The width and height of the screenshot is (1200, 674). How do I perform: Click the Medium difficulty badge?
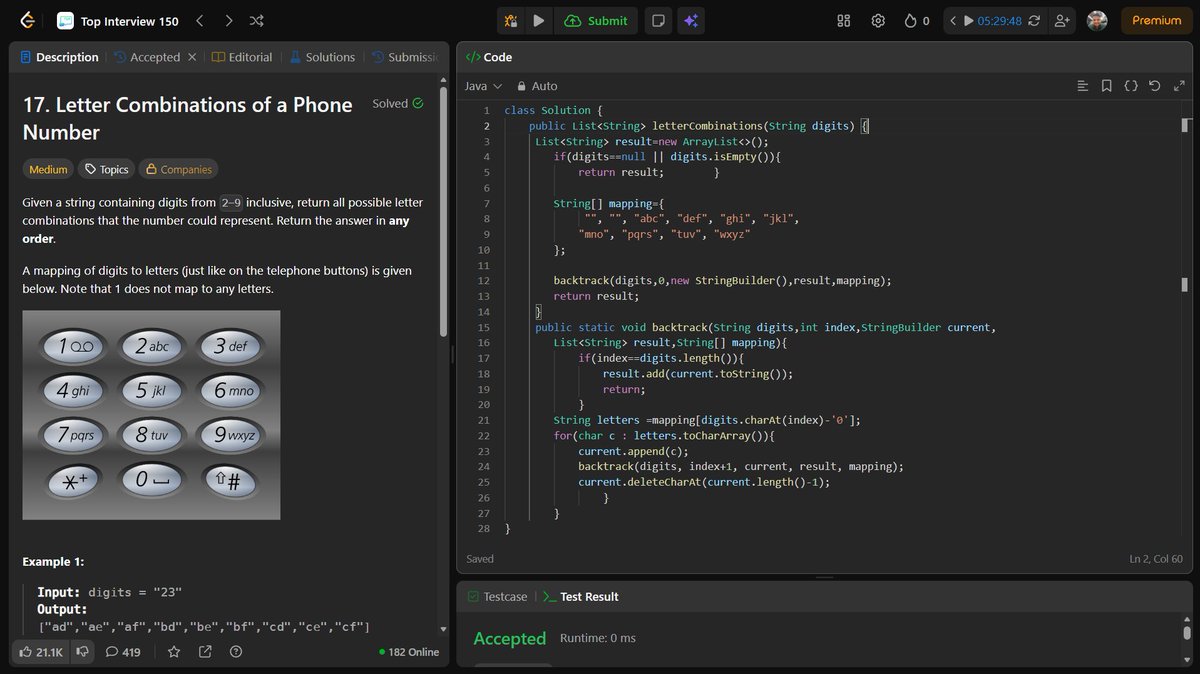click(x=48, y=170)
